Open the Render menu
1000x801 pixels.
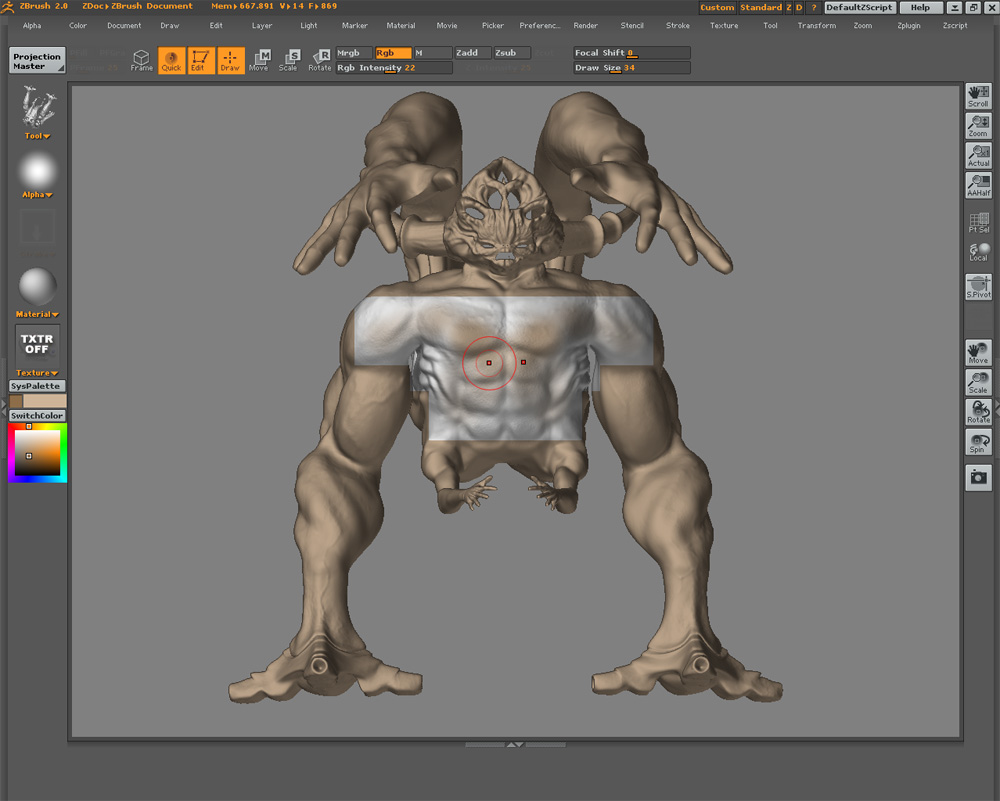pos(586,25)
